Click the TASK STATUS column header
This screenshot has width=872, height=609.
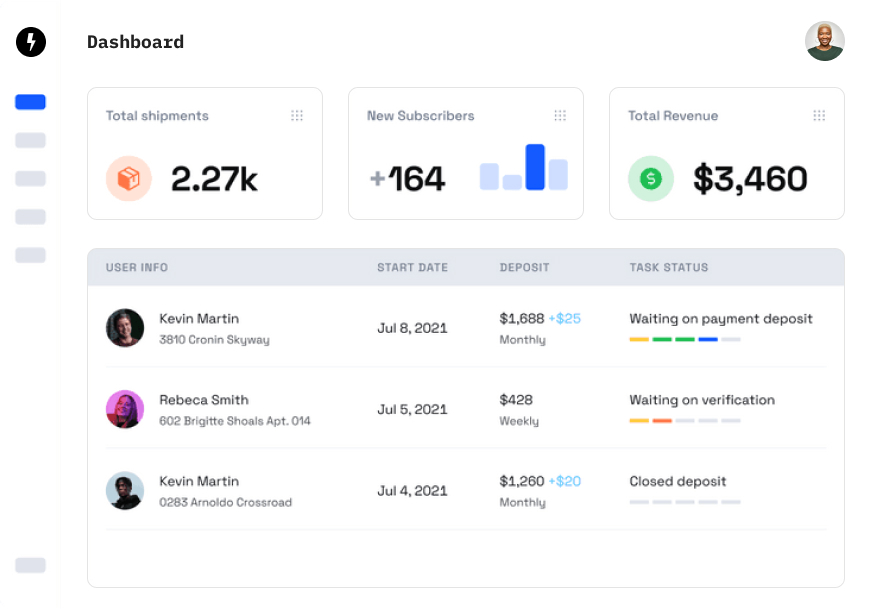[x=668, y=268]
